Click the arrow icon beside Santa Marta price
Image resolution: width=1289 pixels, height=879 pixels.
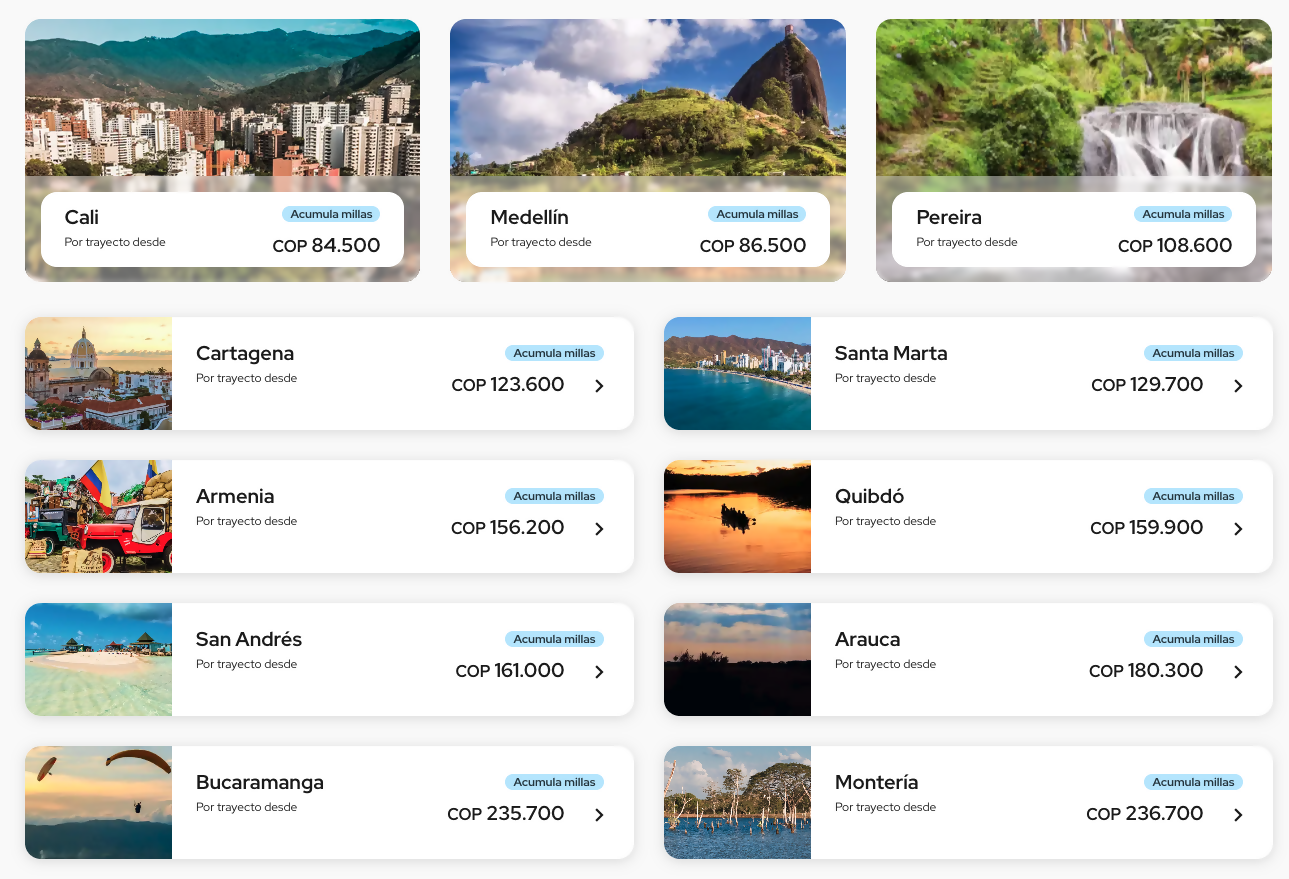click(x=1238, y=386)
